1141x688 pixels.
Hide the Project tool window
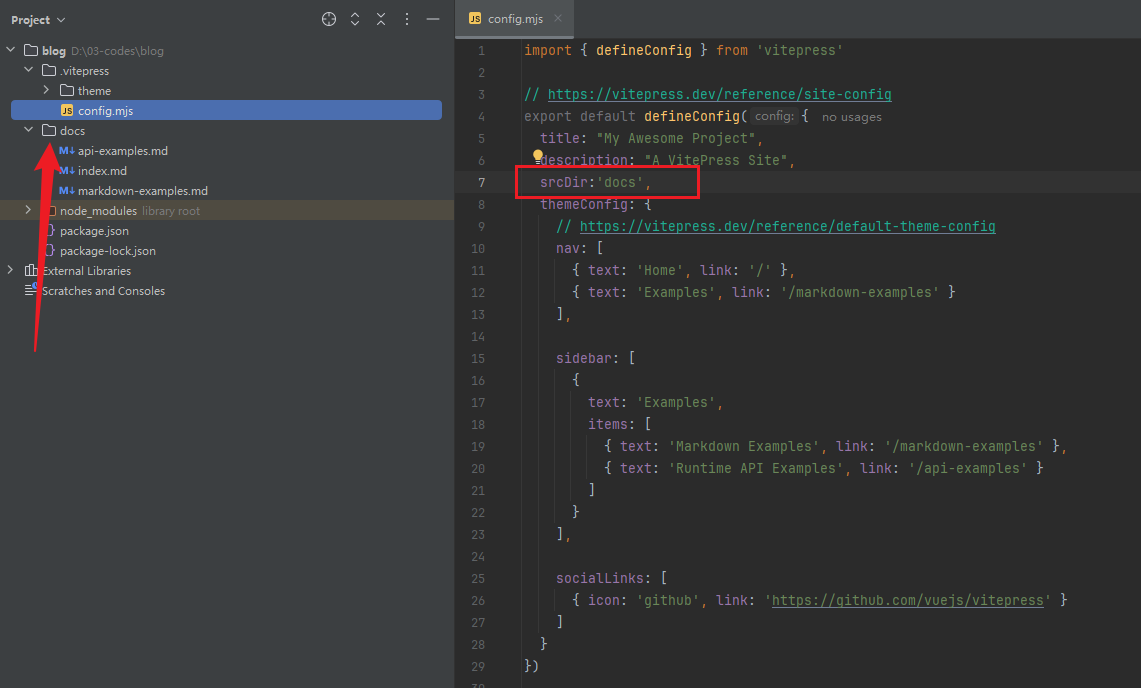[433, 20]
